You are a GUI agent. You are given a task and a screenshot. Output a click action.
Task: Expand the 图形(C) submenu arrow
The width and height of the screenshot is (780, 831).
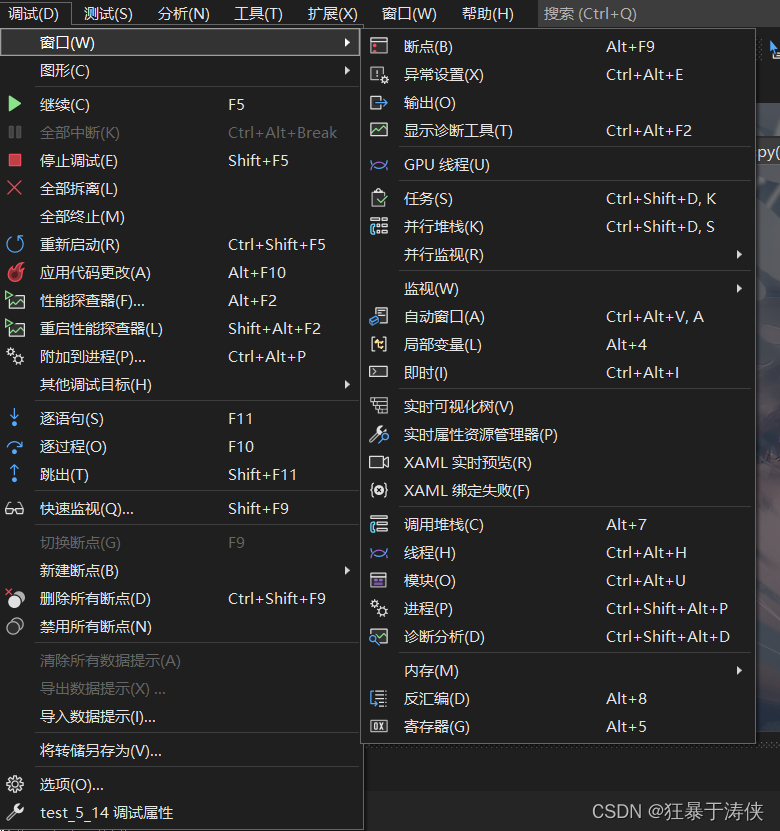point(347,70)
